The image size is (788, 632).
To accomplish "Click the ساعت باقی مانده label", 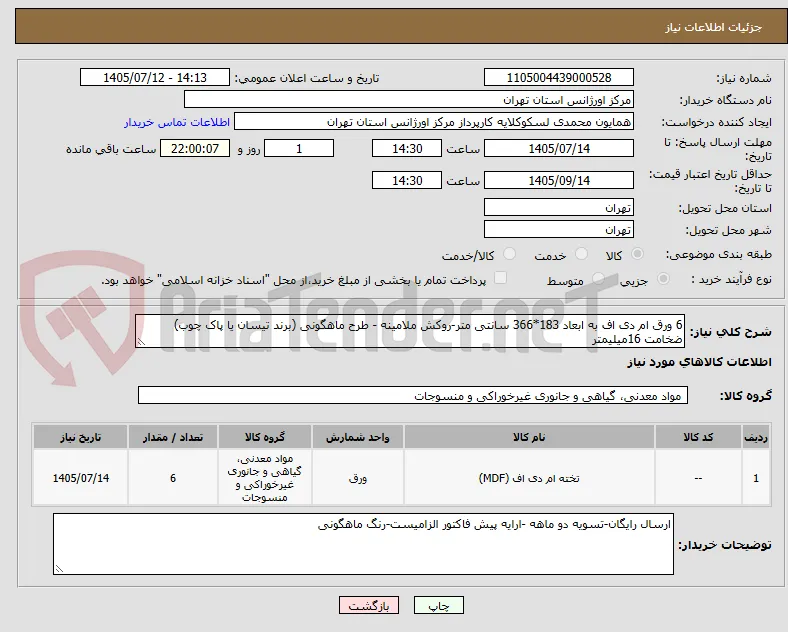I will (111, 149).
